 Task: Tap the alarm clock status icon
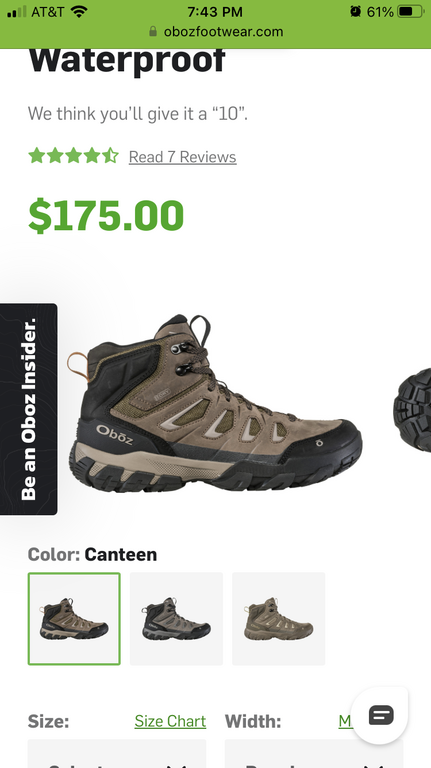tap(356, 11)
